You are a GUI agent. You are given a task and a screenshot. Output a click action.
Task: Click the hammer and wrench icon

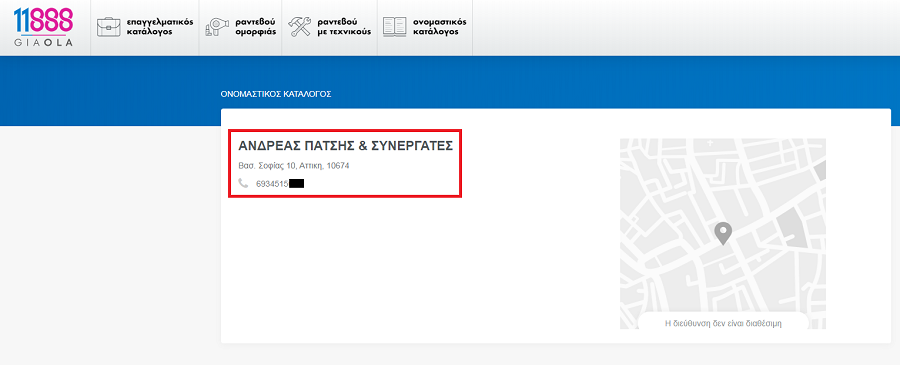(x=300, y=27)
